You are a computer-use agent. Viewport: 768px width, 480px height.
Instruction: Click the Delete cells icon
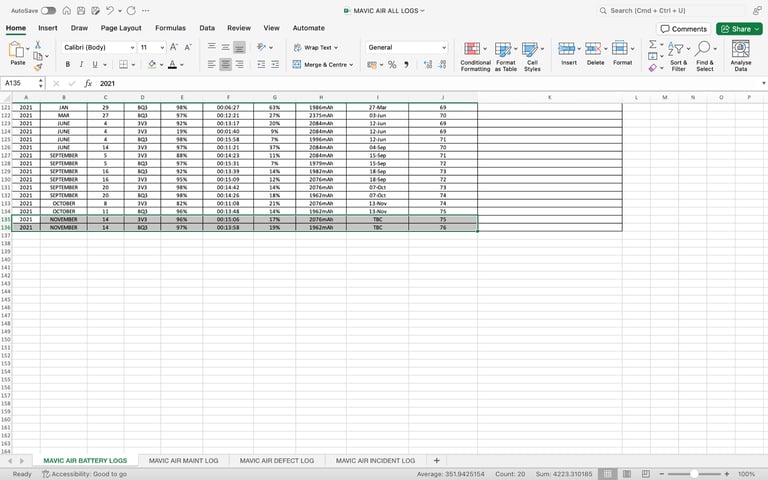[x=593, y=48]
